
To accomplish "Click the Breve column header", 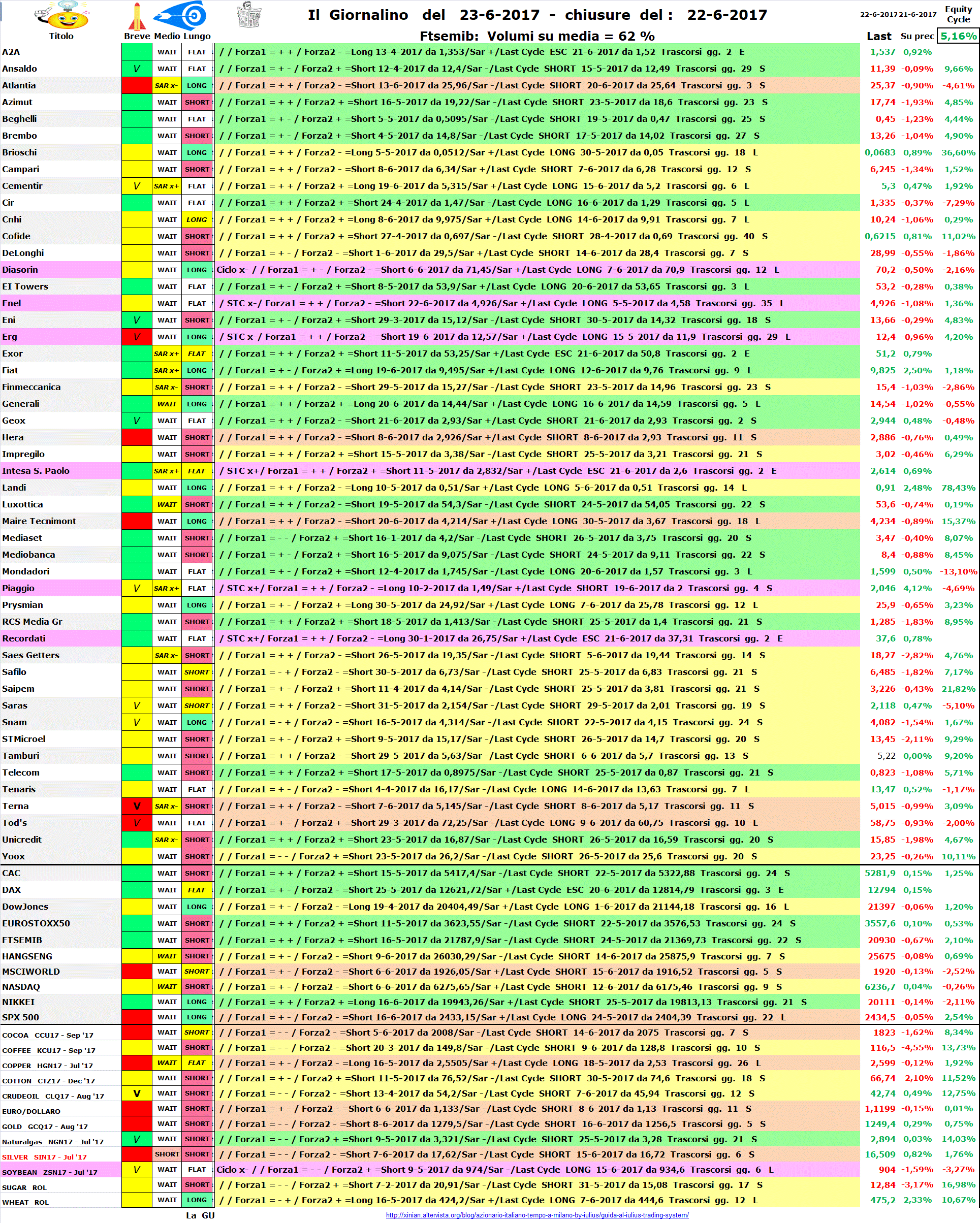I will pyautogui.click(x=137, y=36).
